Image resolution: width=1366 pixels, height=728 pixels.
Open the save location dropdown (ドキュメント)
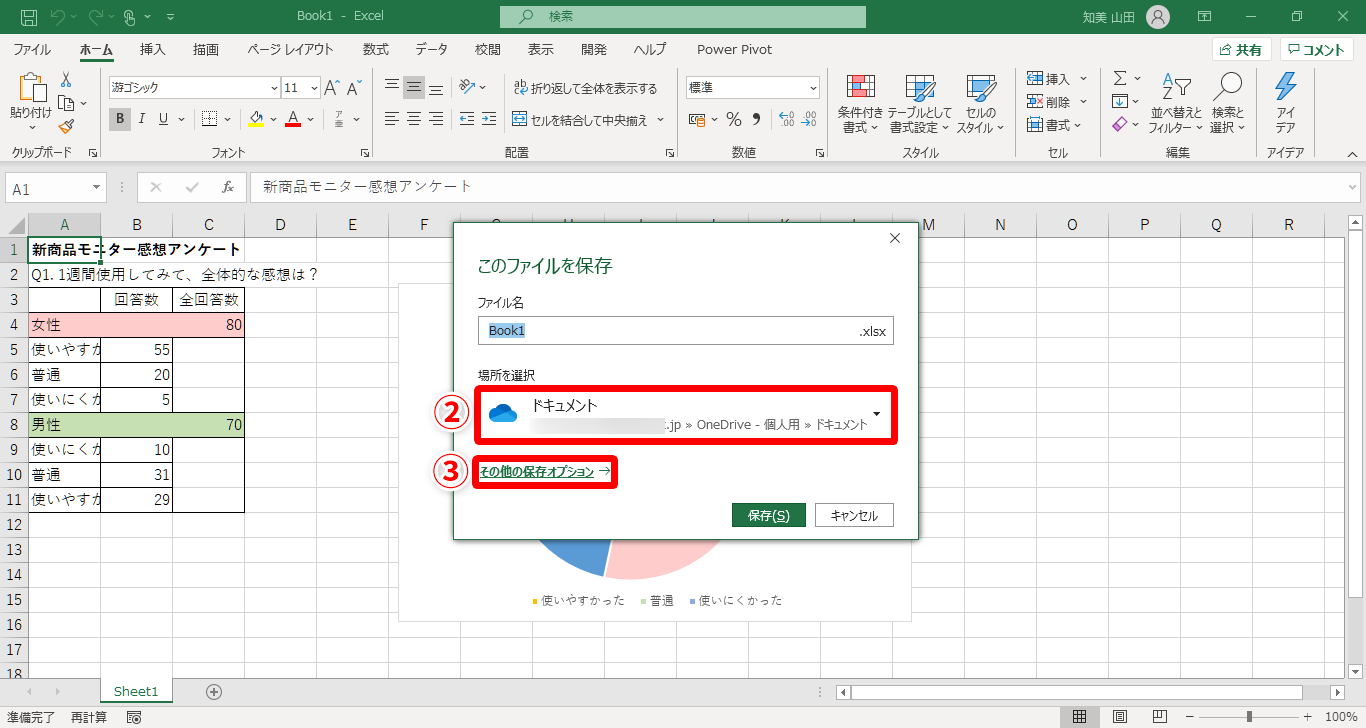click(686, 414)
